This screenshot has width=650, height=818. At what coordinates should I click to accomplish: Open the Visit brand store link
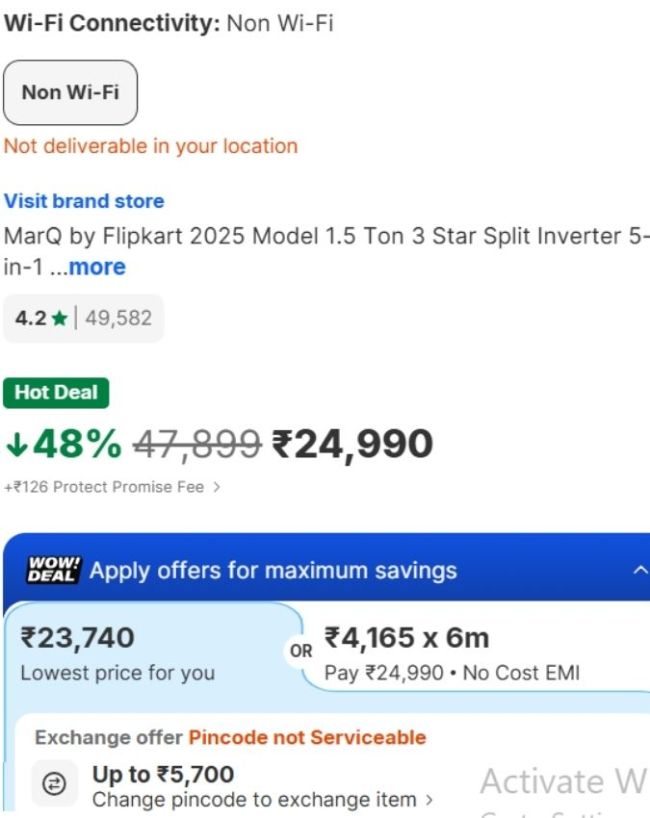click(84, 201)
